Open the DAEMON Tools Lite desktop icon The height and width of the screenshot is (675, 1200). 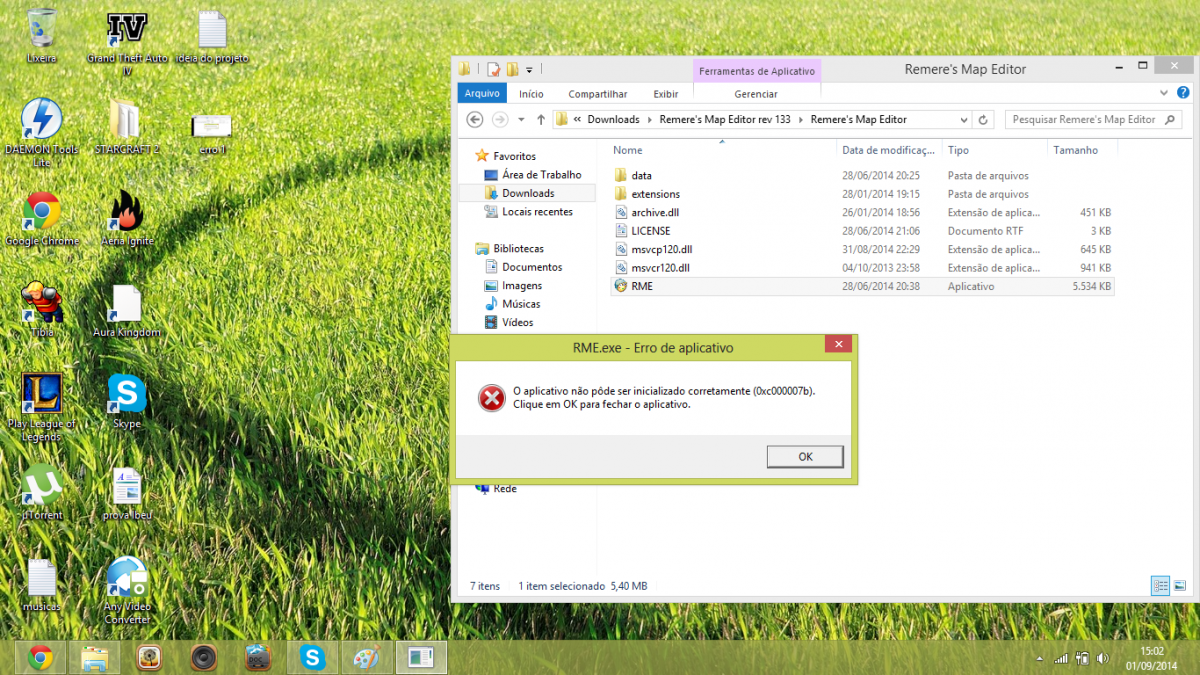coord(41,120)
